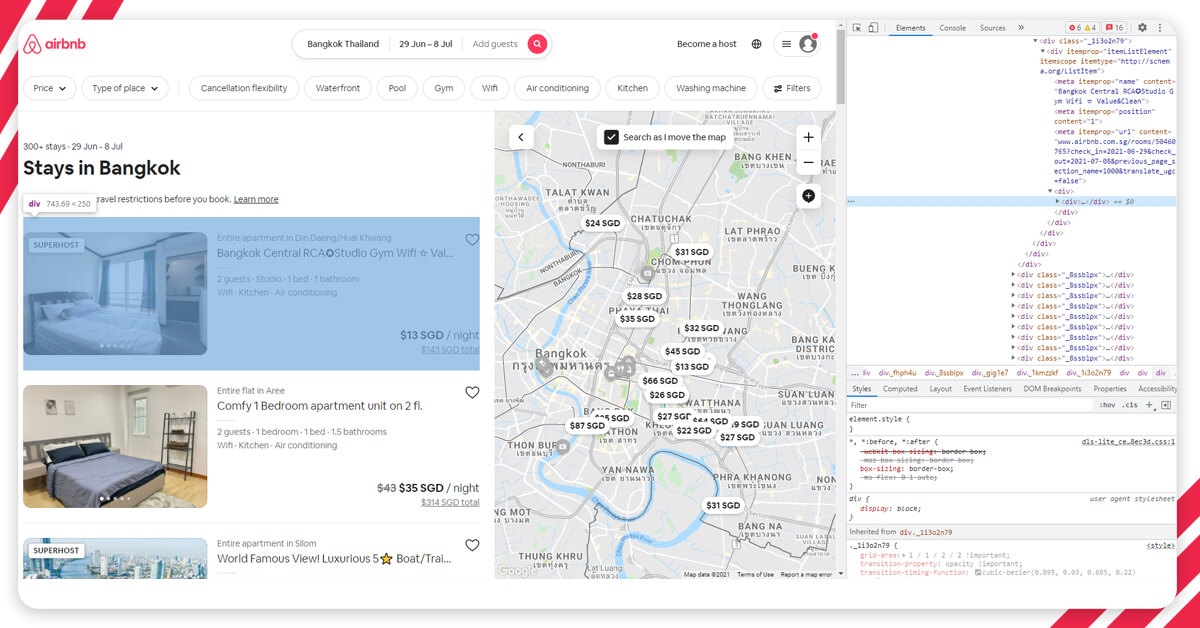1200x628 pixels.
Task: Open the hamburger user menu
Action: 787,44
